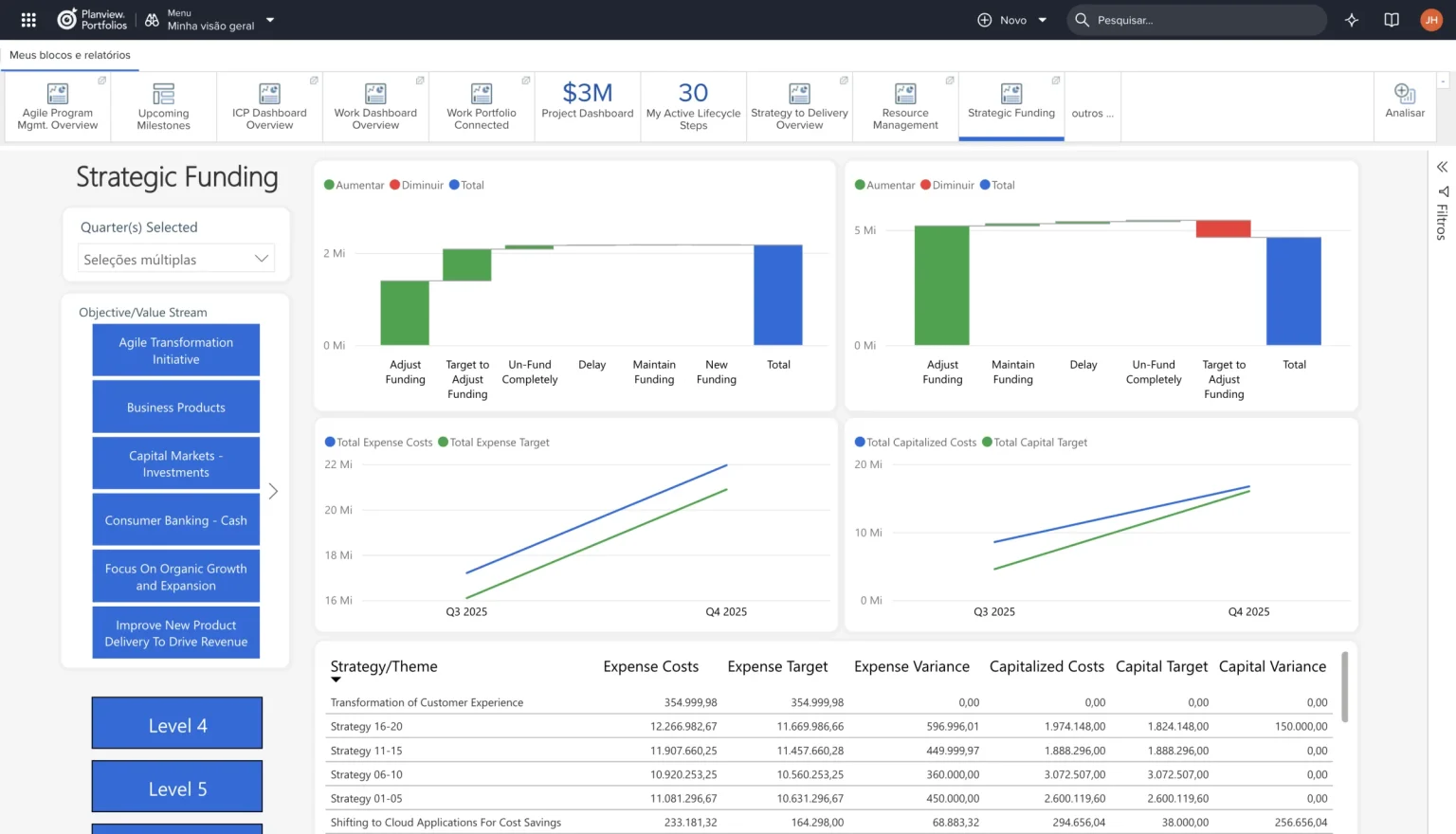Click the red Target to Adjust Funding bar

1223,228
